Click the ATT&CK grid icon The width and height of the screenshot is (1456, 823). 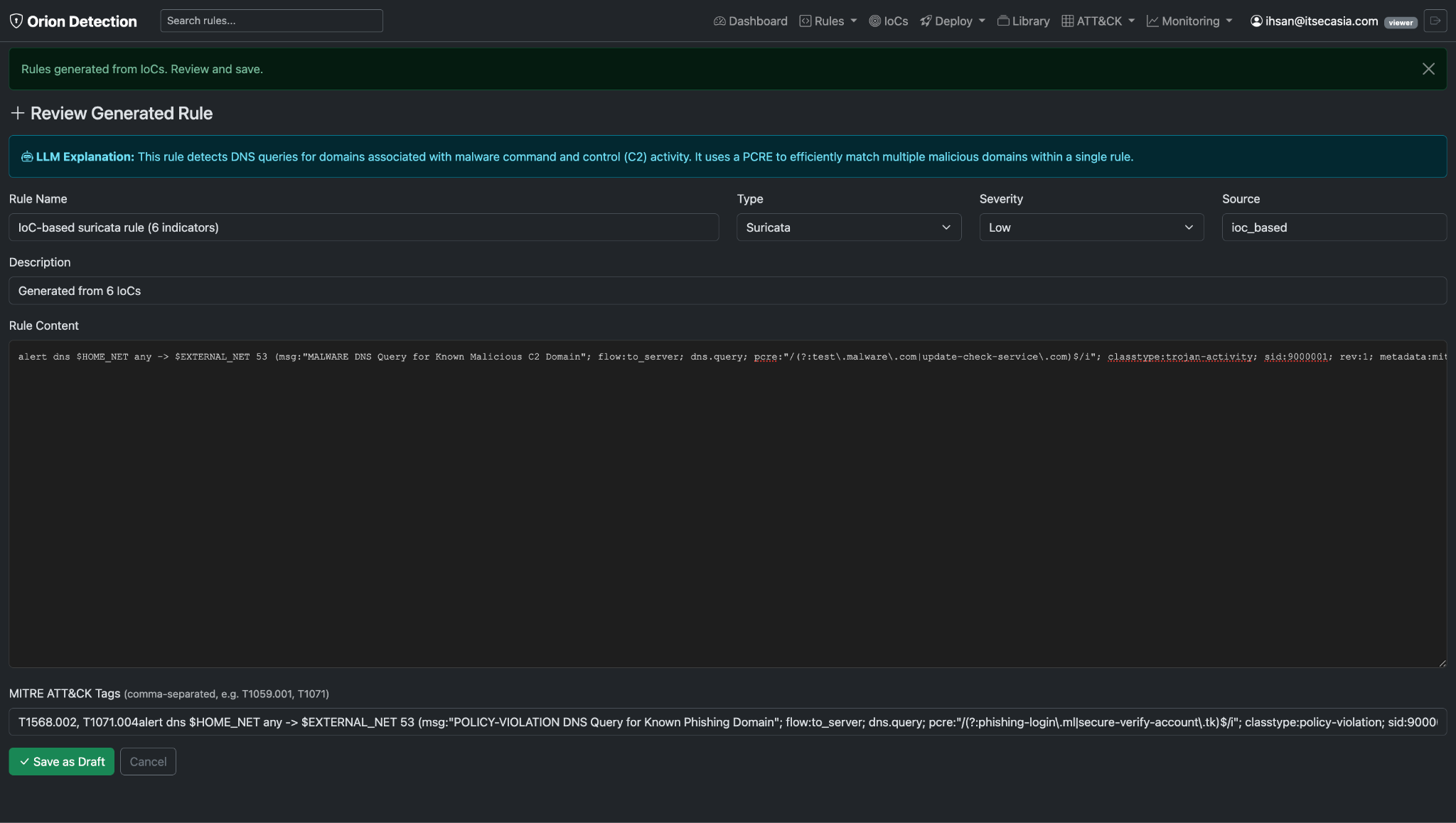click(x=1068, y=21)
